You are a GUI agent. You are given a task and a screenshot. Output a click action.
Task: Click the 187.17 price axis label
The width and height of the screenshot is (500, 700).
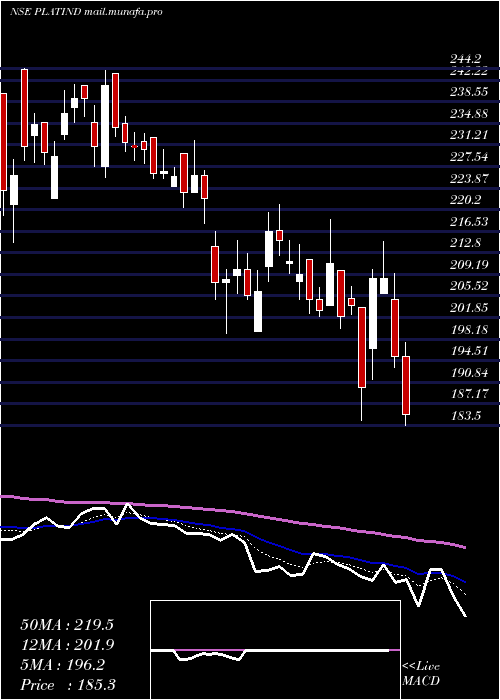468,394
